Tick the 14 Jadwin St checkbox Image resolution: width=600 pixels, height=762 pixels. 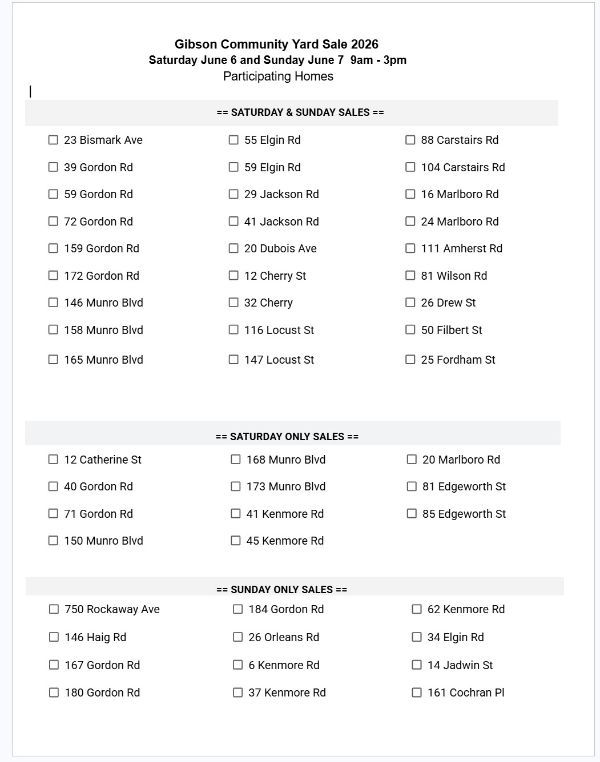click(417, 665)
